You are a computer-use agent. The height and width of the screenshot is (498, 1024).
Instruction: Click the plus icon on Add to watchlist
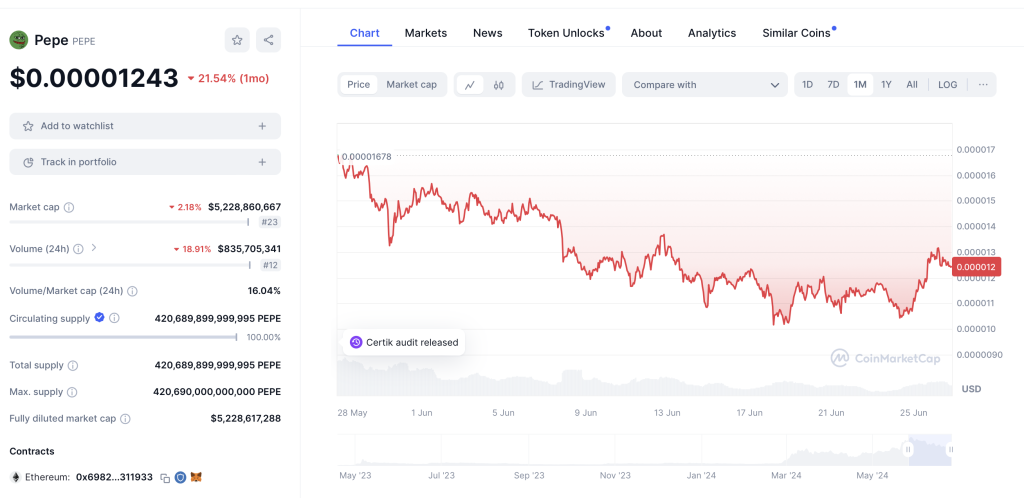tap(262, 126)
